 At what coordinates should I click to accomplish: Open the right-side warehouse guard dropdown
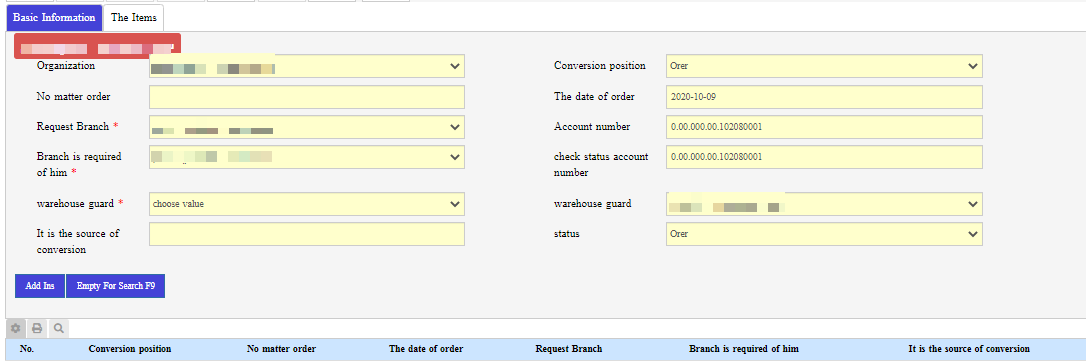click(824, 204)
